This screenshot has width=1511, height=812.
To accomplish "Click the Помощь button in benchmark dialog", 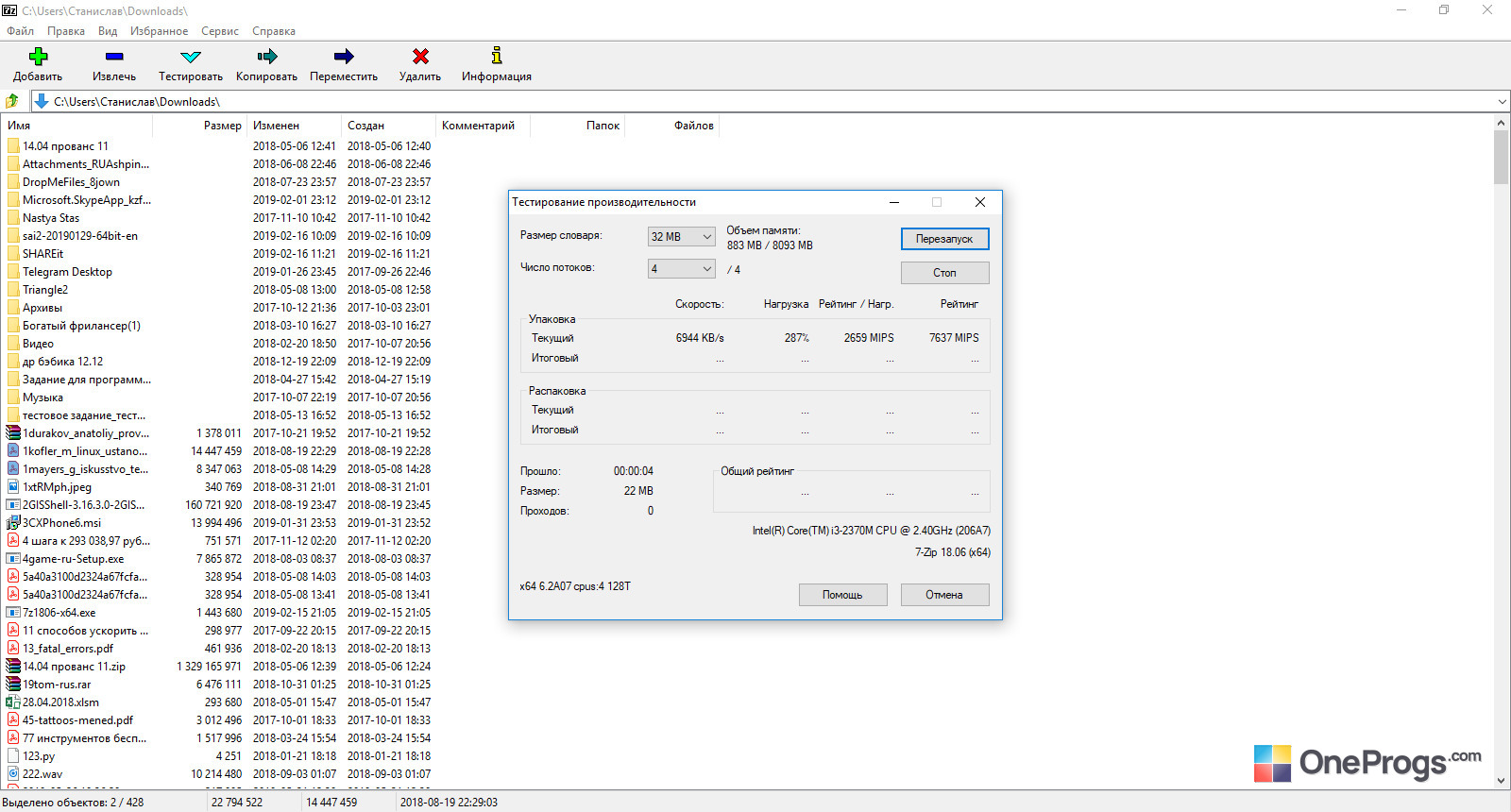I will click(x=842, y=595).
